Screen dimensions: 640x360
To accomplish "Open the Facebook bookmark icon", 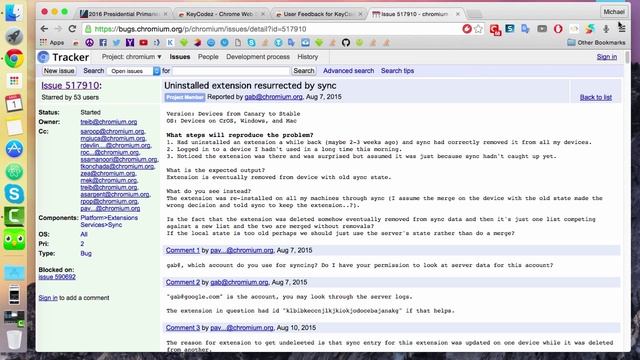I will click(x=103, y=42).
